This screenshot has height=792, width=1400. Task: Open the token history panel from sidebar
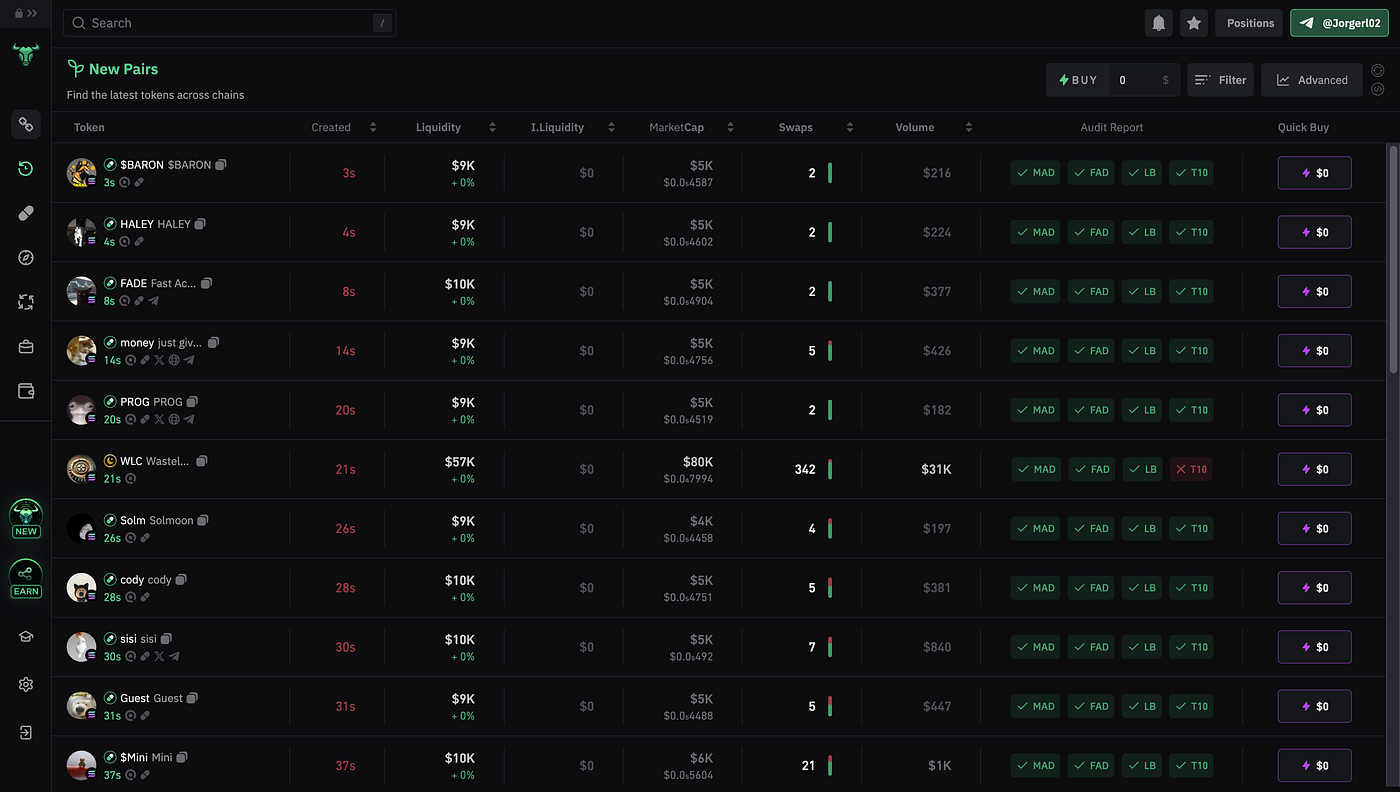pos(26,168)
